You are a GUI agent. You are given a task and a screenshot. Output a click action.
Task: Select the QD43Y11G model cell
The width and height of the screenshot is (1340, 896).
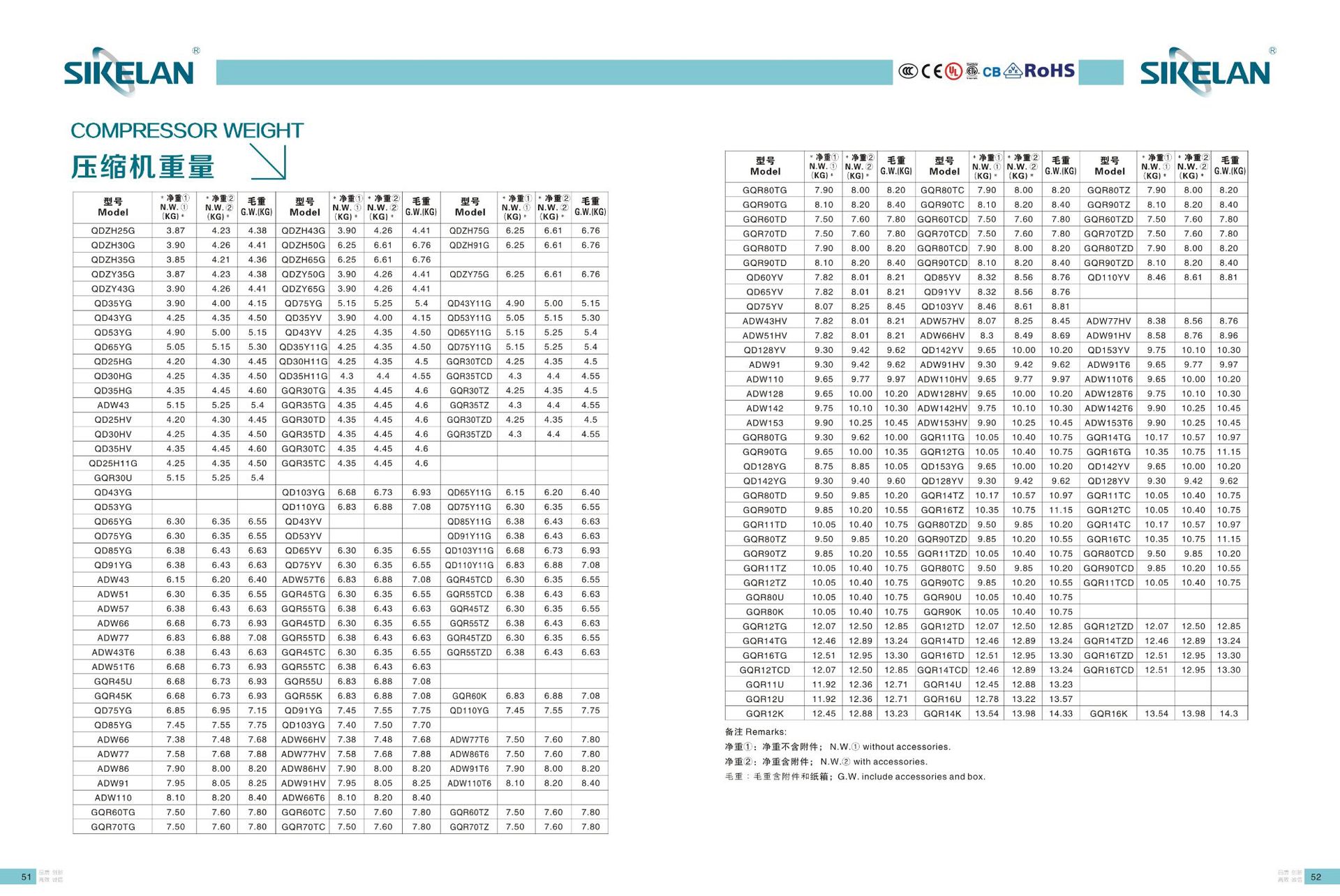click(469, 304)
